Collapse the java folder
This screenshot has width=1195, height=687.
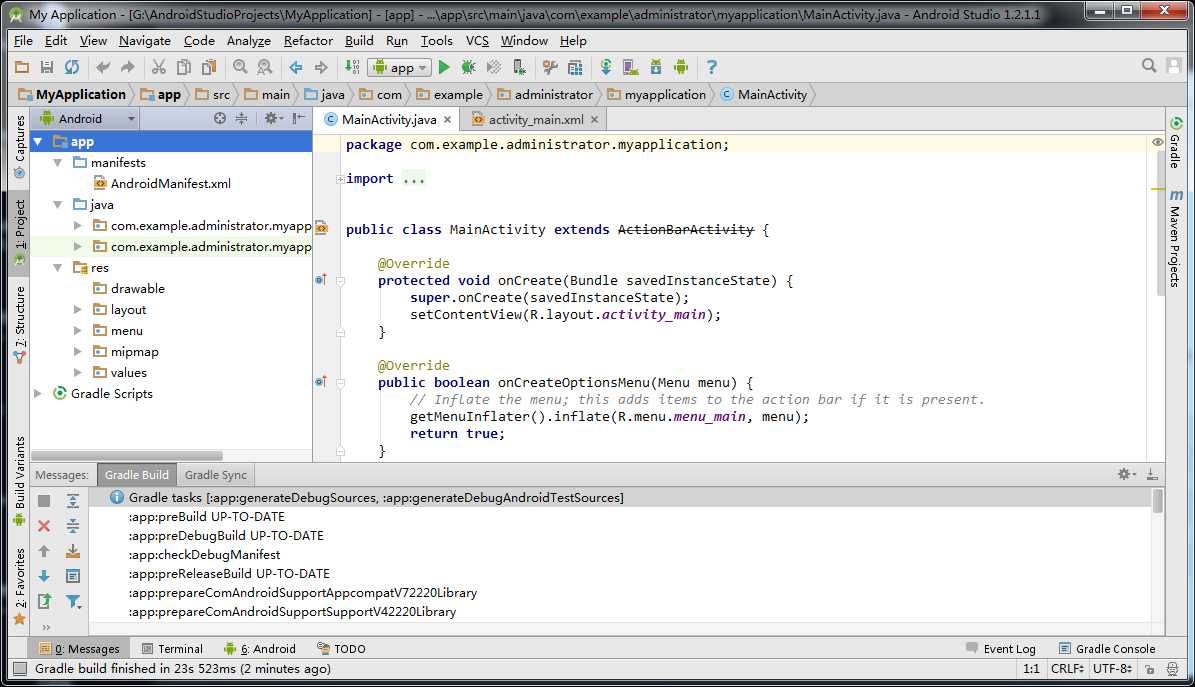(x=58, y=204)
